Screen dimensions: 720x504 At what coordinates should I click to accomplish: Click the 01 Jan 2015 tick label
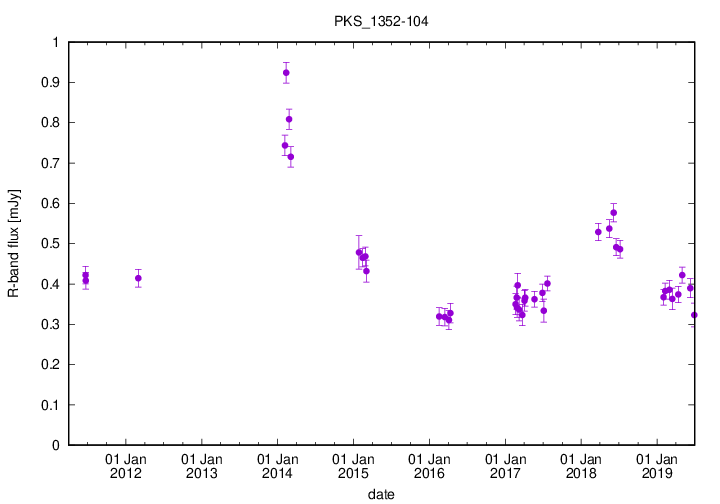point(353,465)
